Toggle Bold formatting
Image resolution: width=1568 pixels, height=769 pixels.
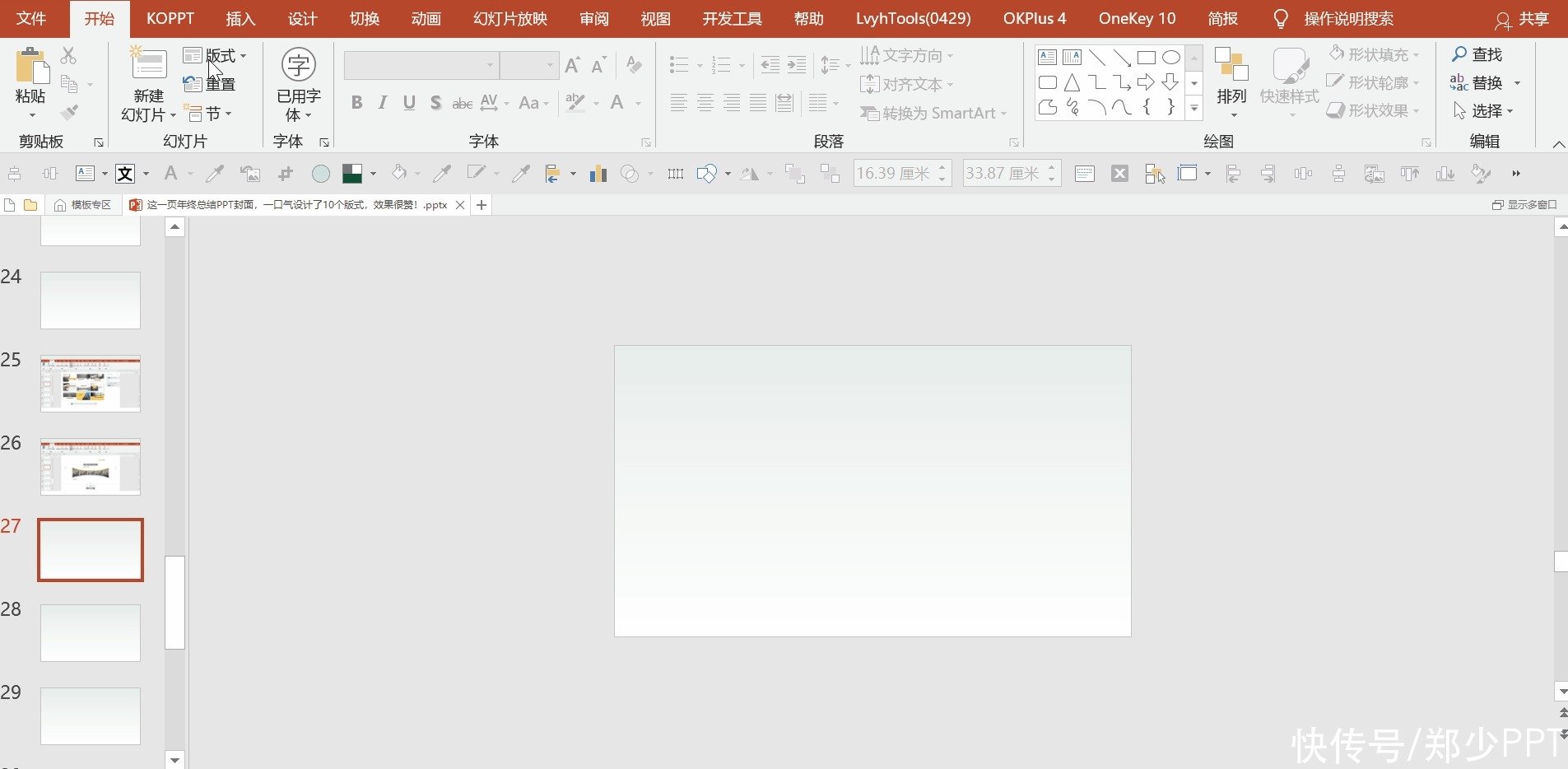pos(356,103)
